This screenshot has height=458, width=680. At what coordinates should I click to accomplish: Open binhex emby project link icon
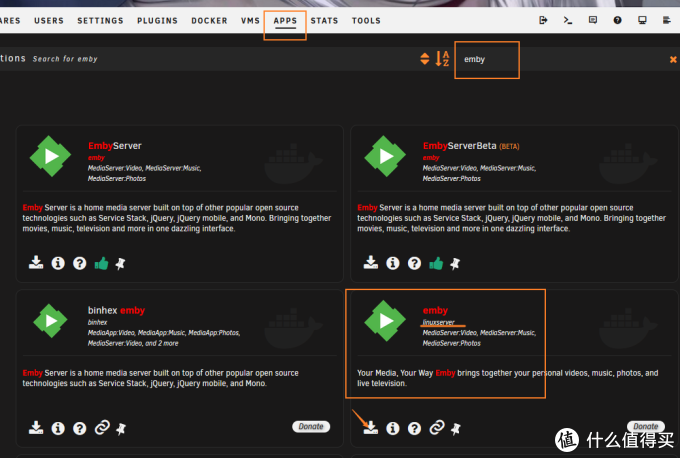pyautogui.click(x=102, y=428)
